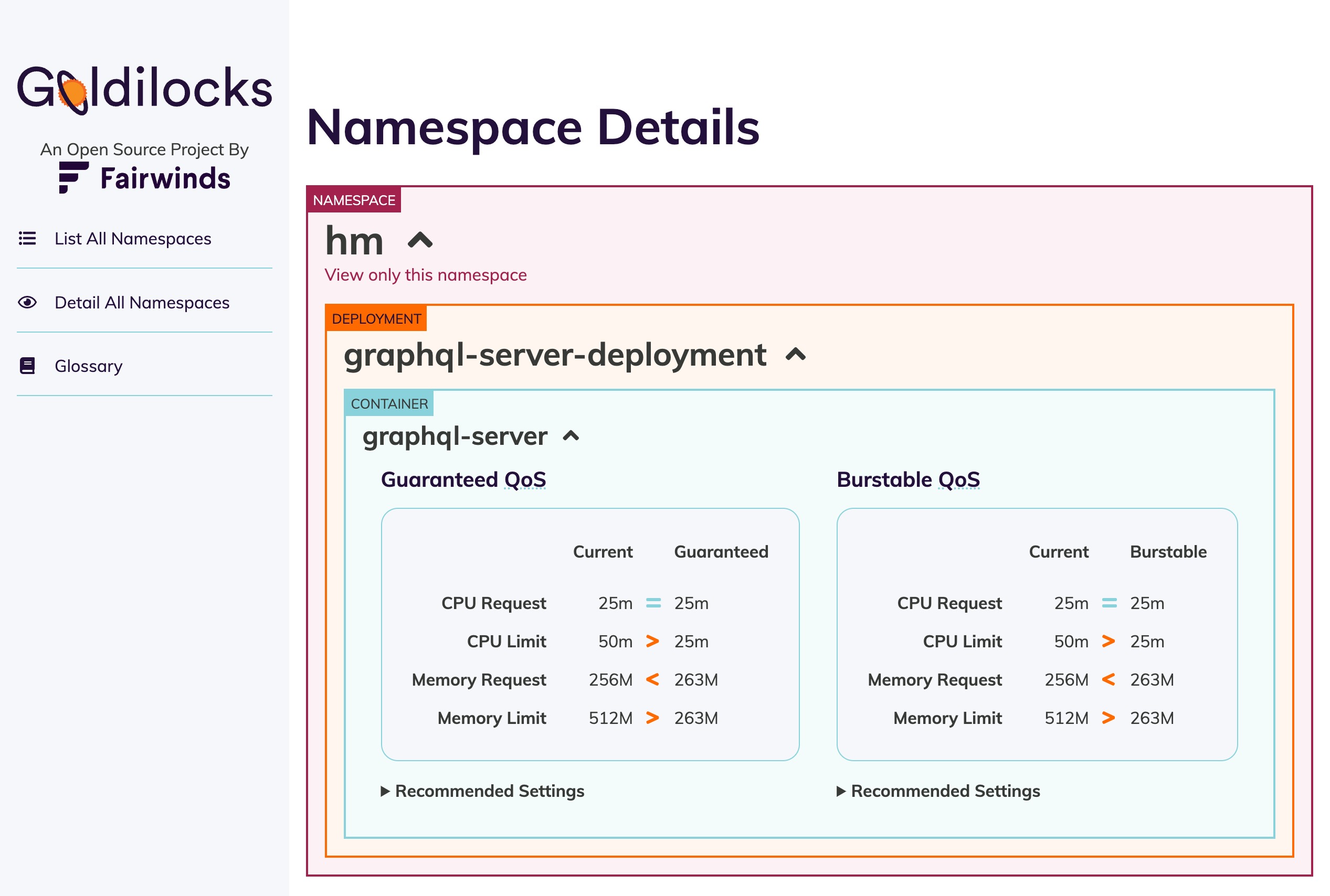
Task: Click the eye icon beside Detail All Namespaces
Action: (x=27, y=302)
